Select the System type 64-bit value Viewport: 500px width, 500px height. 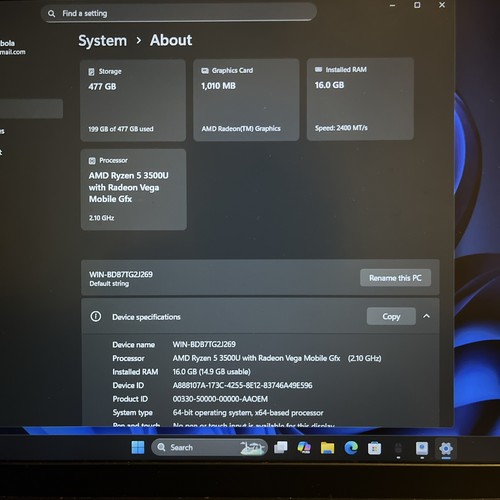(248, 413)
